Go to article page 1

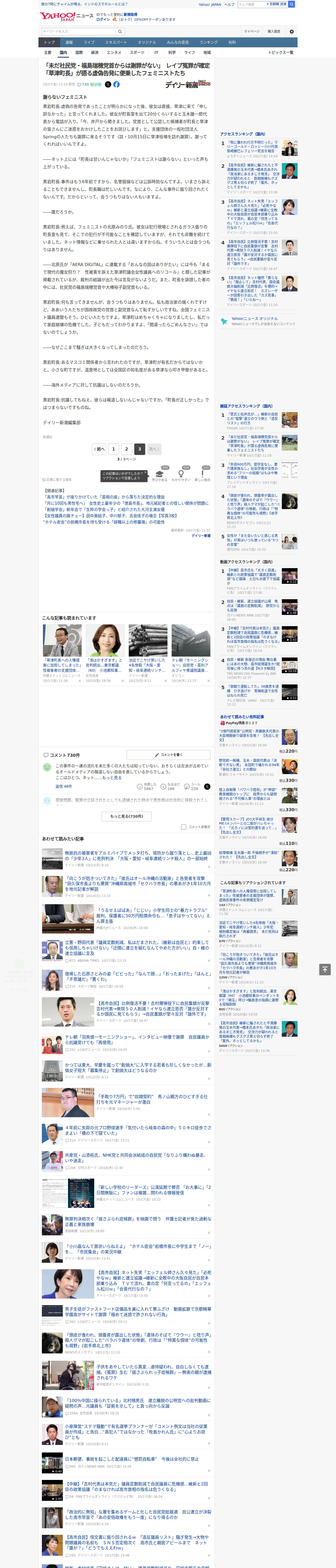tap(113, 449)
